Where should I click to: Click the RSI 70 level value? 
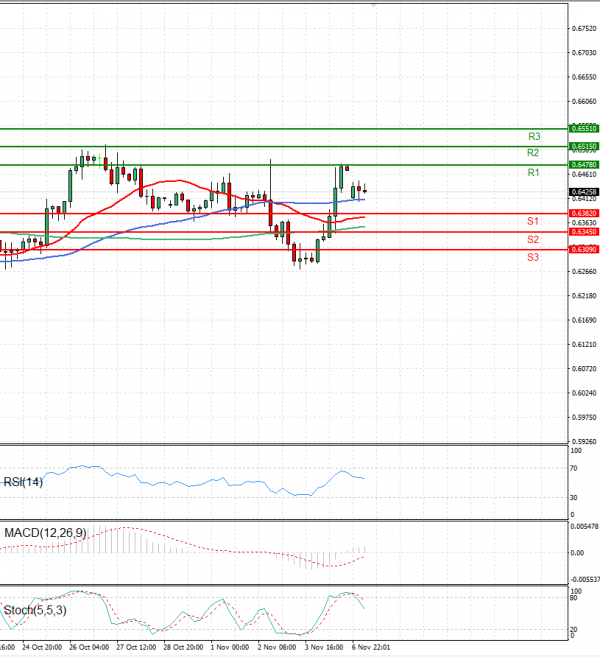click(x=574, y=468)
